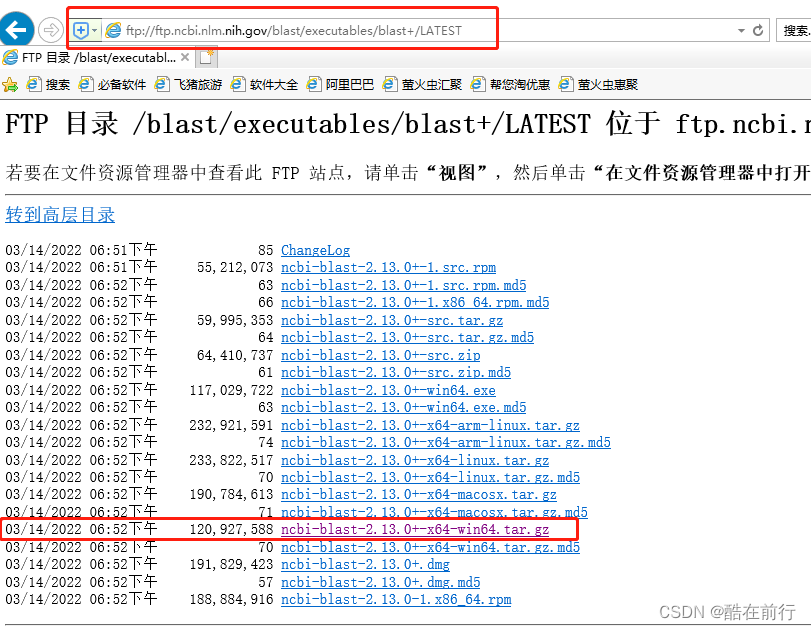Switch to the FTP 目录 tab

tap(90, 58)
